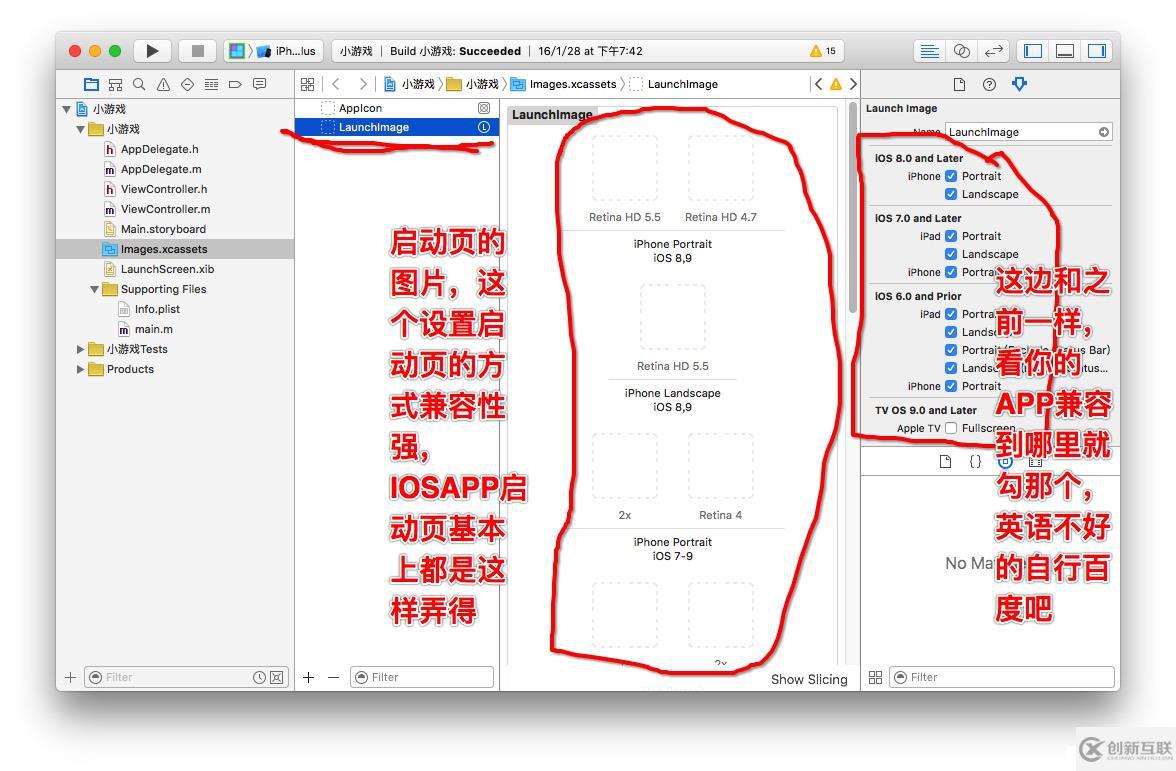Open LaunchScreen.xib file

pyautogui.click(x=167, y=269)
